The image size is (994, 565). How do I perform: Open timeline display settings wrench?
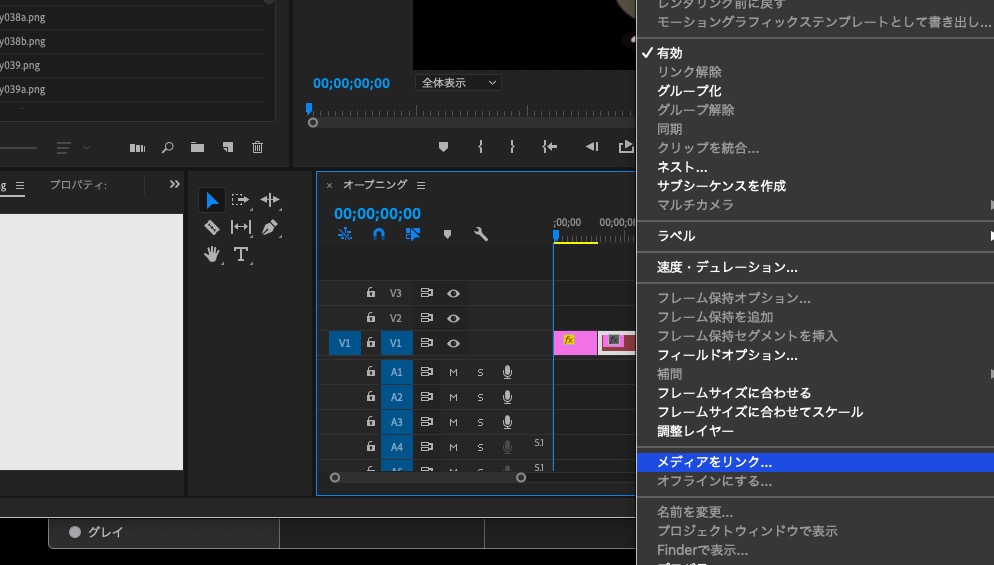point(480,234)
